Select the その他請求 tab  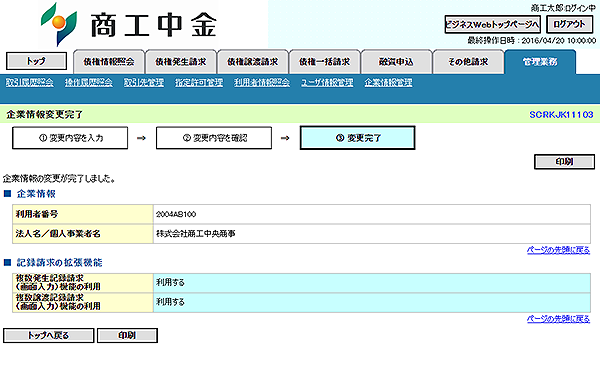(468, 62)
